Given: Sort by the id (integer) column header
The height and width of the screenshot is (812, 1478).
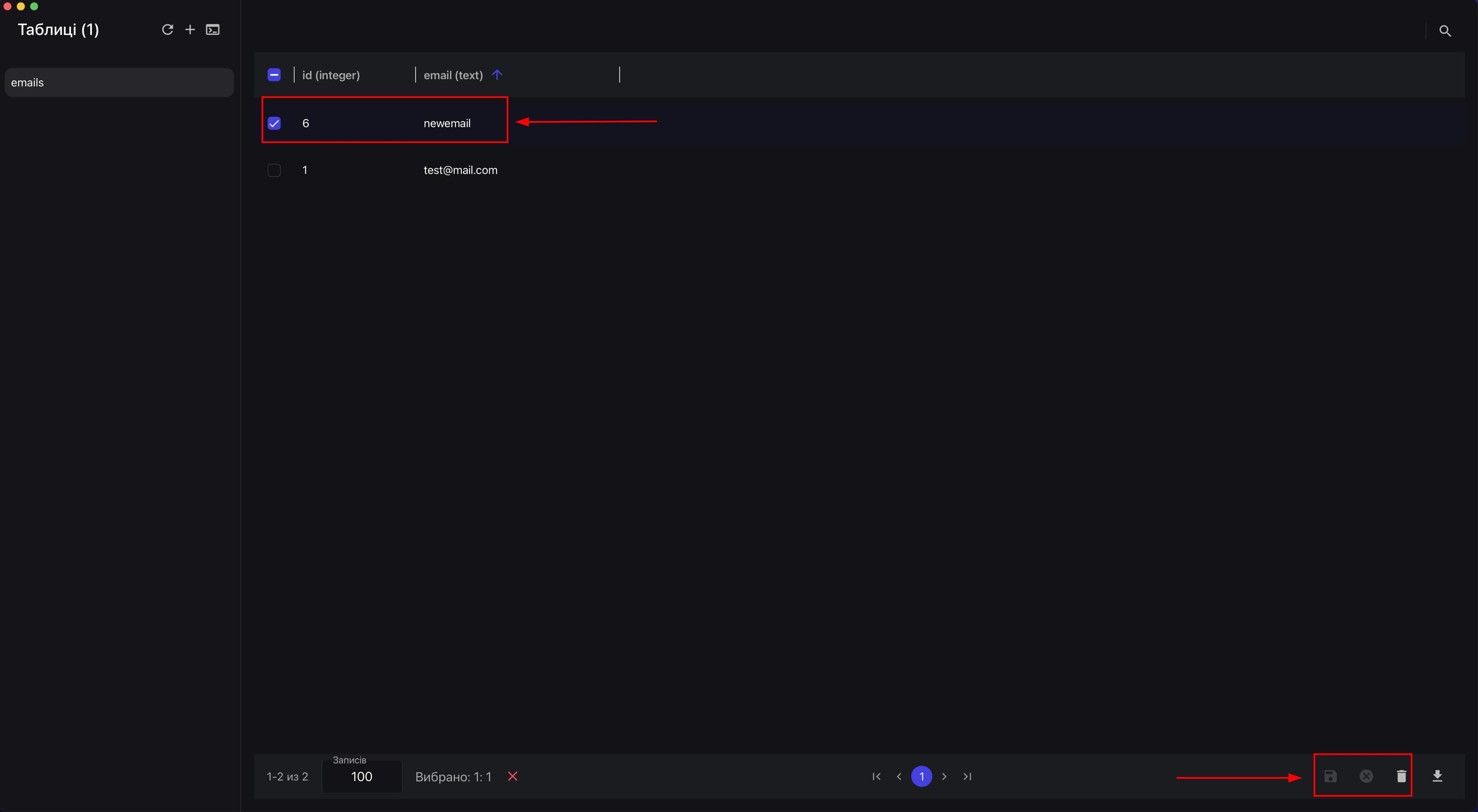Looking at the screenshot, I should tap(331, 75).
